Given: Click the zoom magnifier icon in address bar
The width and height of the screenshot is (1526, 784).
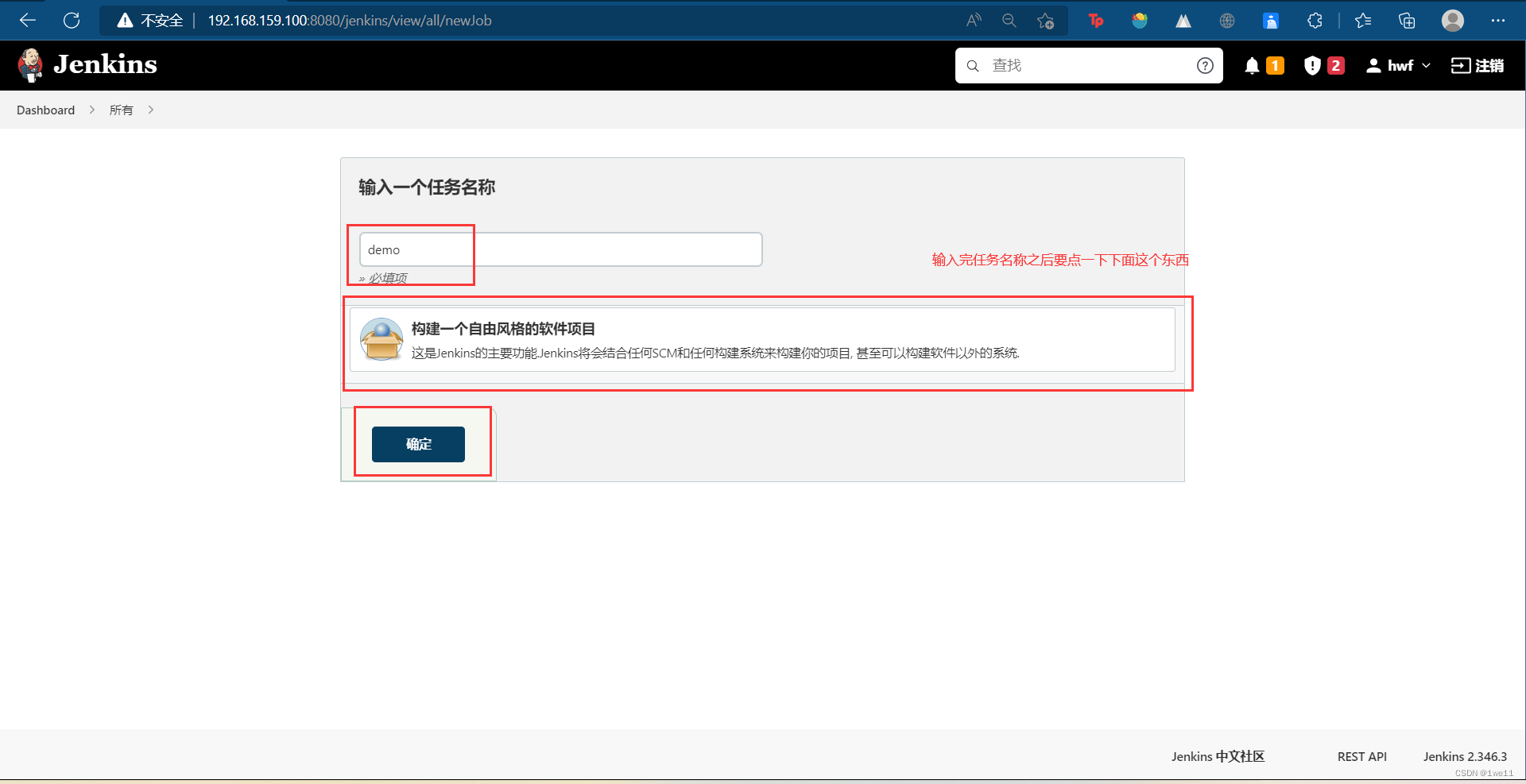Looking at the screenshot, I should (1009, 21).
